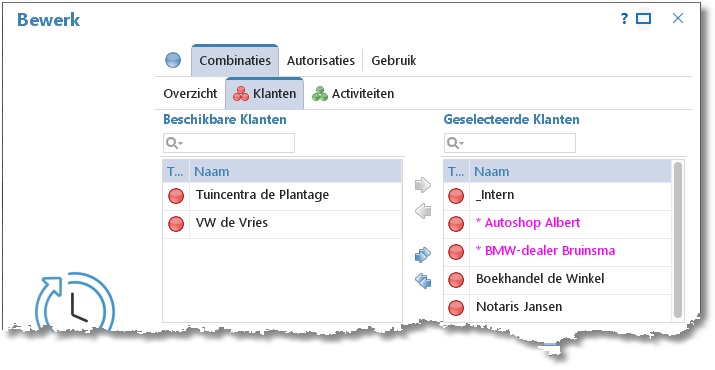The width and height of the screenshot is (715, 370).
Task: Click the Geselecteerde Klanten list scrollbar
Action: 678,240
